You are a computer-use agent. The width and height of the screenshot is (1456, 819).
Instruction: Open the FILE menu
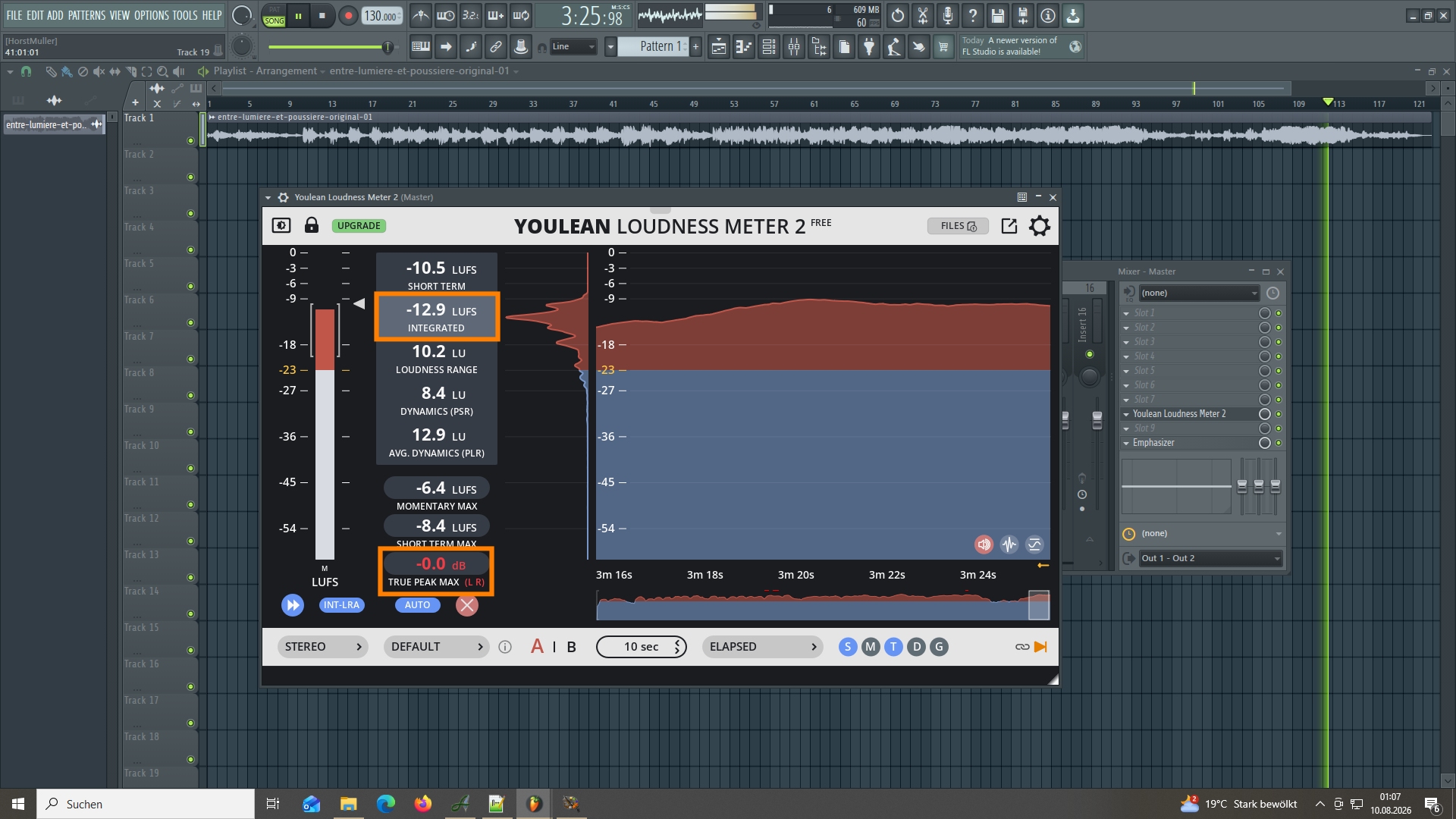14,15
